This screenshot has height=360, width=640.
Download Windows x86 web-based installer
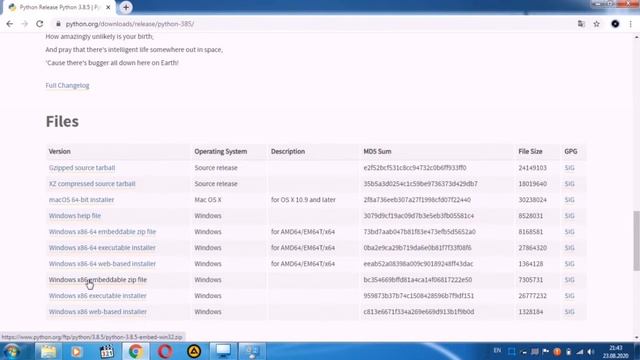pyautogui.click(x=98, y=311)
